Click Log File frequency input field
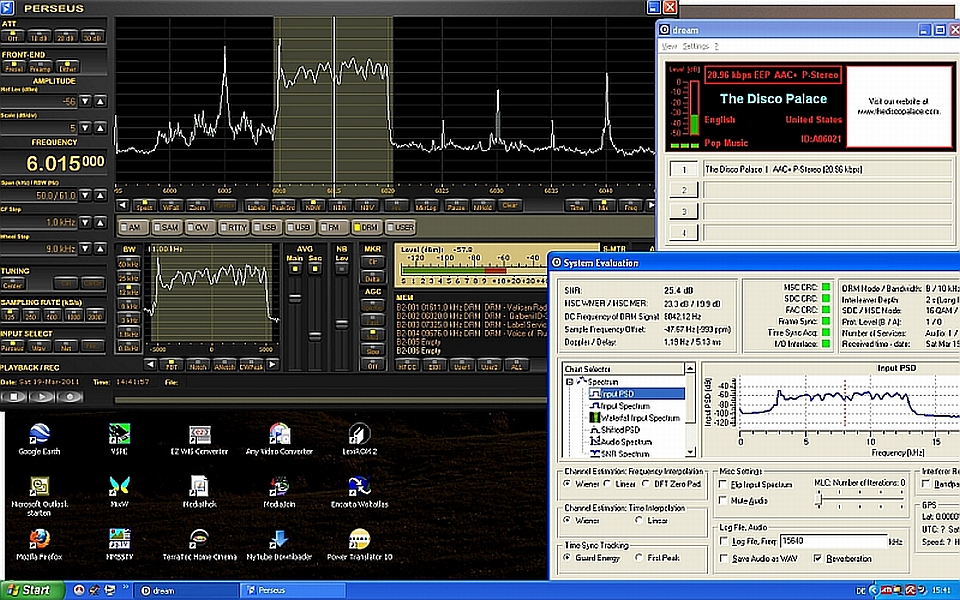Image resolution: width=960 pixels, height=600 pixels. pos(833,541)
